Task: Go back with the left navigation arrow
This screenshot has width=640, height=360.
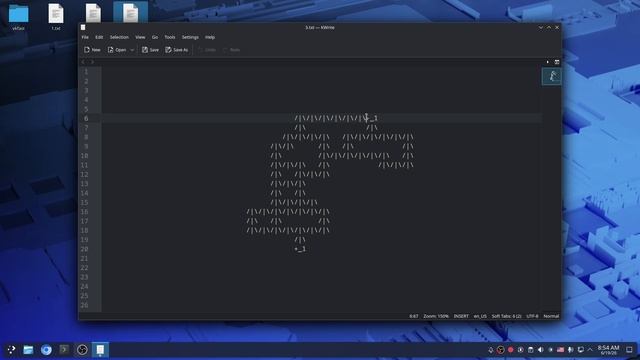Action: tap(83, 62)
